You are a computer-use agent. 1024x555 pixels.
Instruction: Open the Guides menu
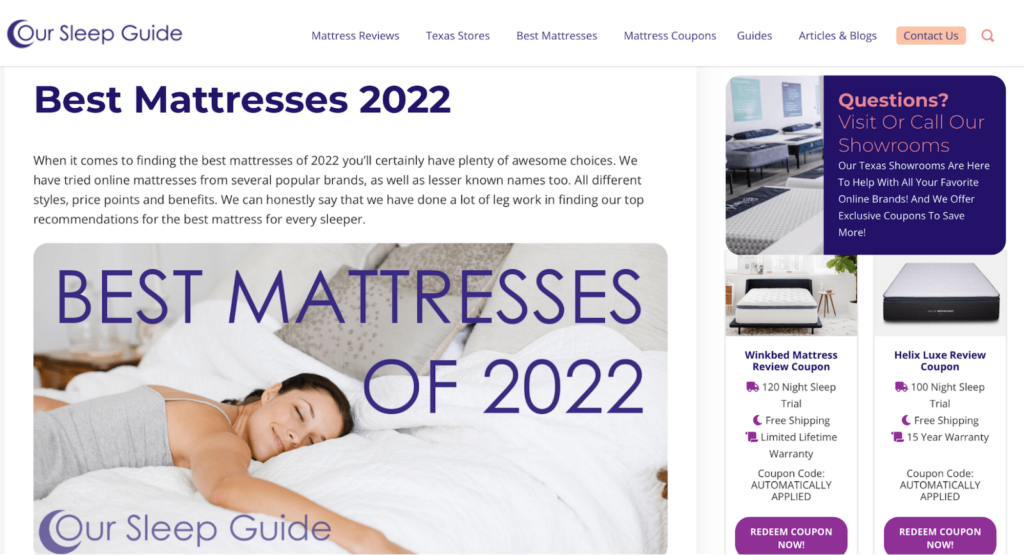[x=754, y=36]
